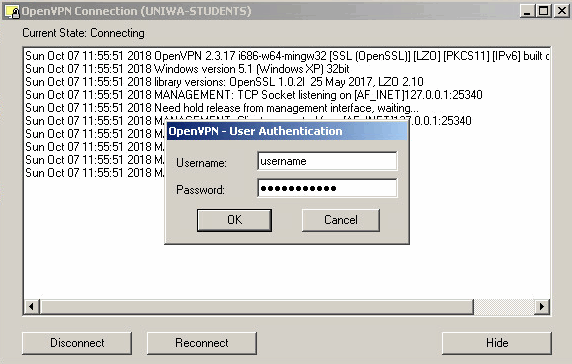This screenshot has width=572, height=364.
Task: Click the 'Password:' label
Action: (200, 190)
